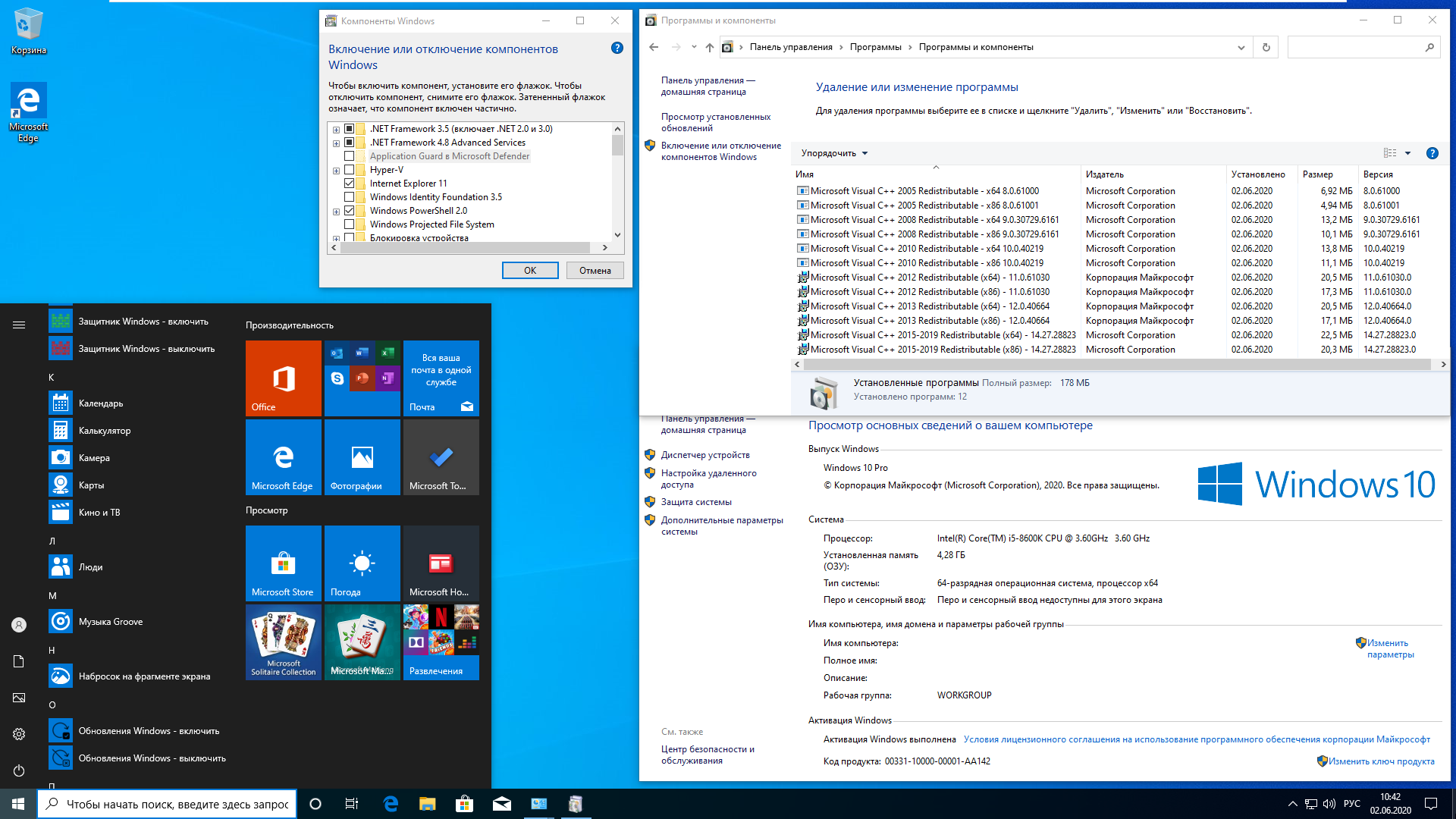The width and height of the screenshot is (1456, 819).
Task: Open Просмотр установленных обновлений link
Action: (x=715, y=122)
